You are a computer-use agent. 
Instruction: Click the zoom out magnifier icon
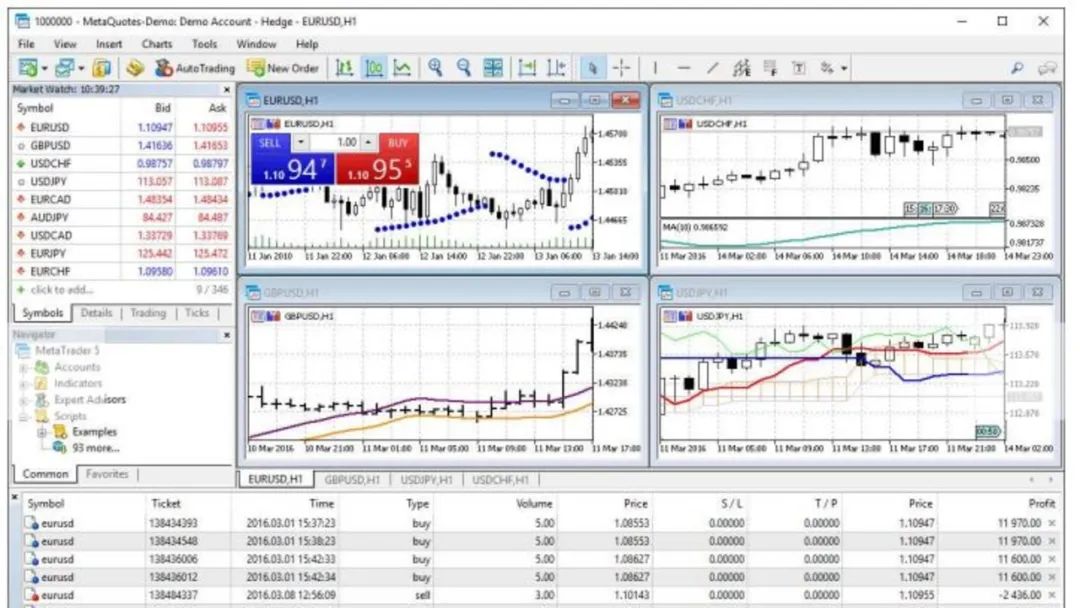pyautogui.click(x=464, y=68)
